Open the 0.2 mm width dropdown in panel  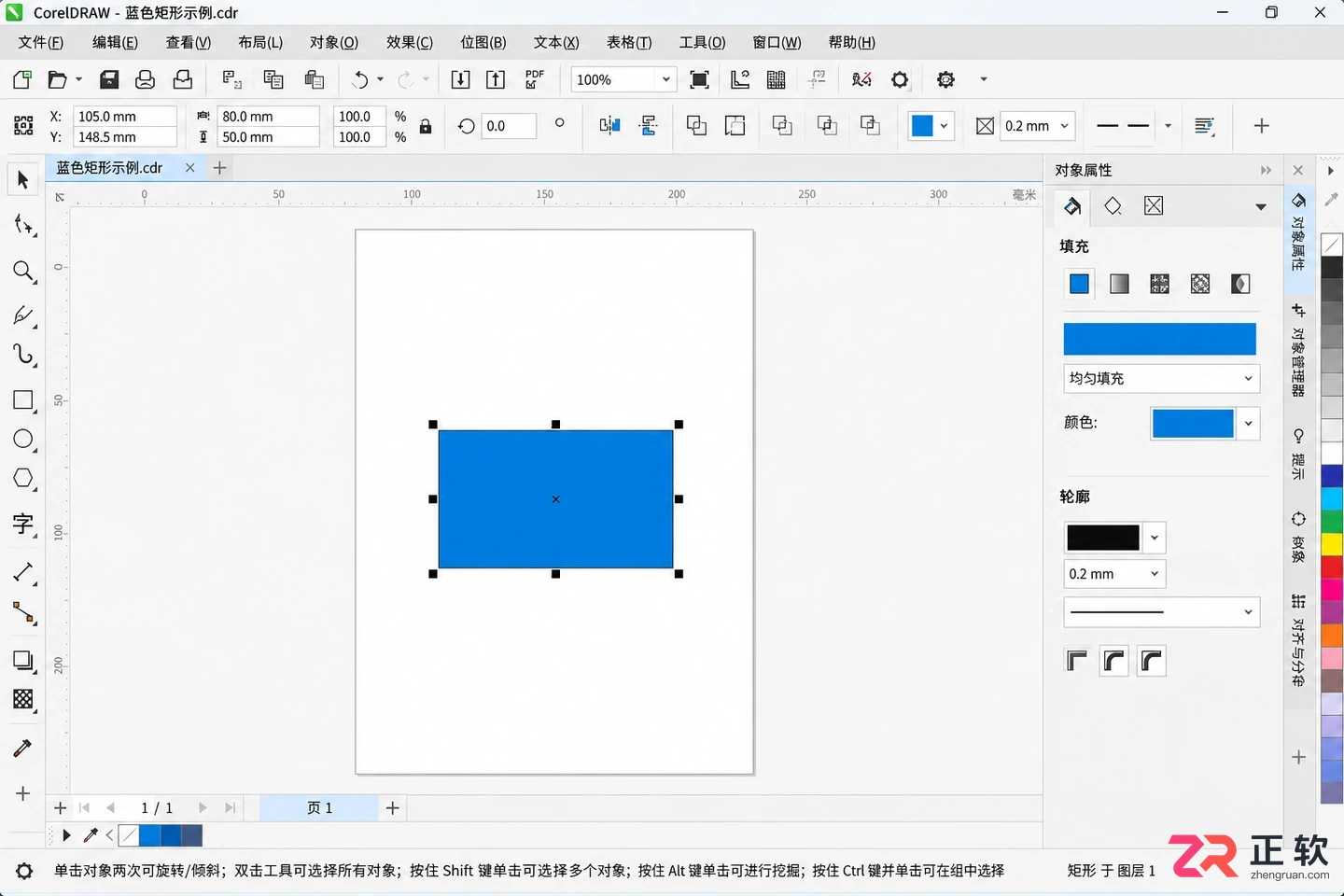(1155, 574)
